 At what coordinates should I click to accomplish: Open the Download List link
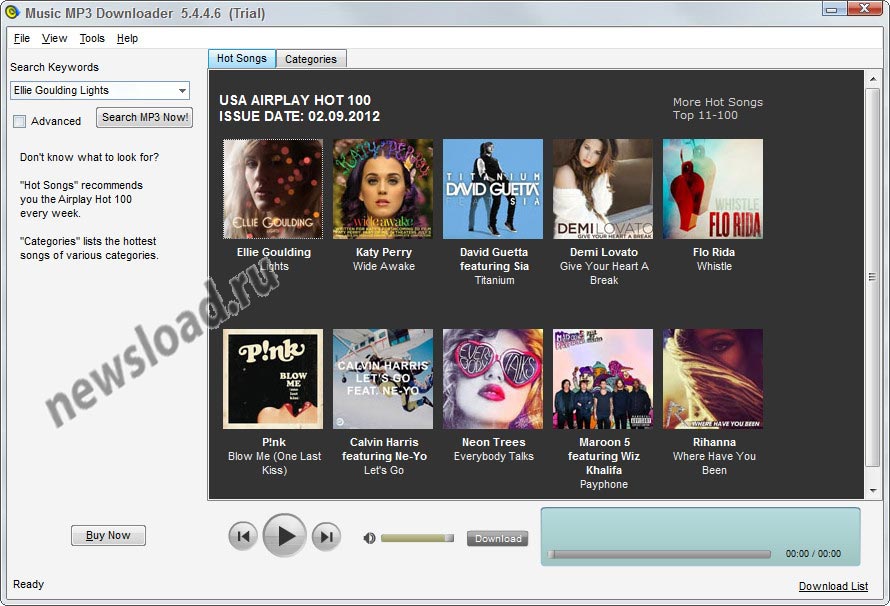[833, 586]
